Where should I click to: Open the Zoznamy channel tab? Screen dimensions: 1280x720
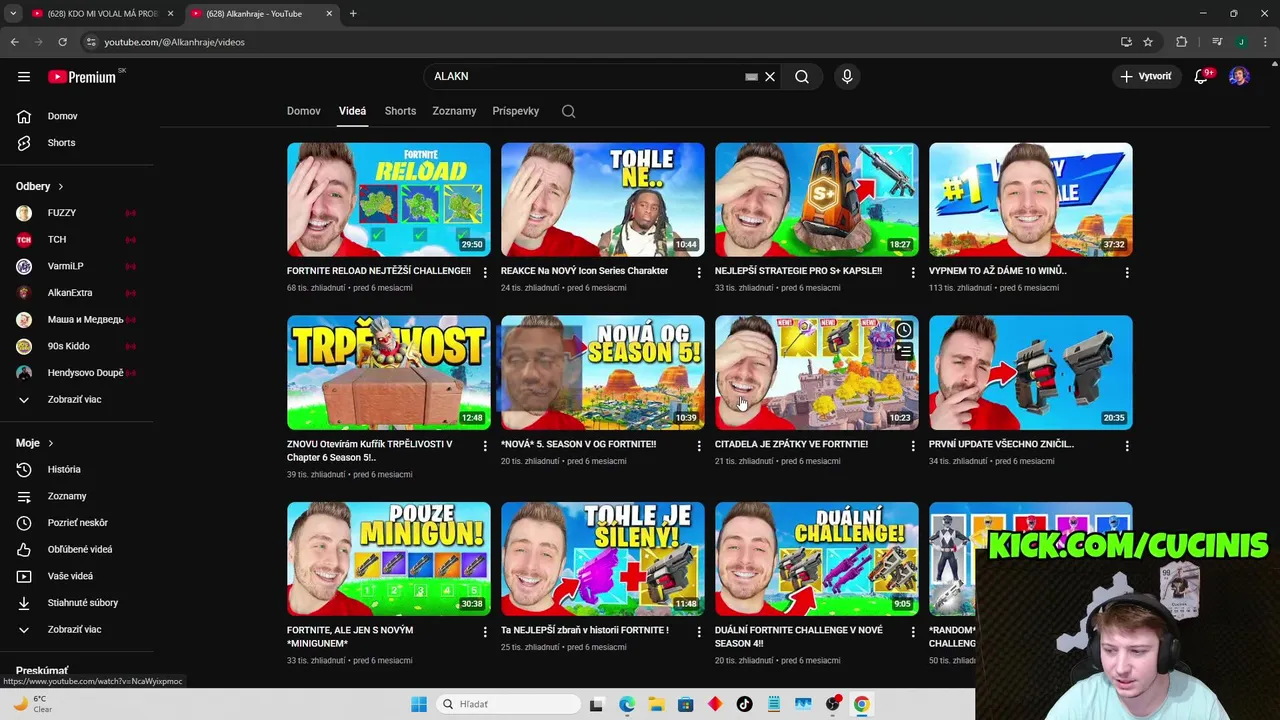[x=454, y=111]
